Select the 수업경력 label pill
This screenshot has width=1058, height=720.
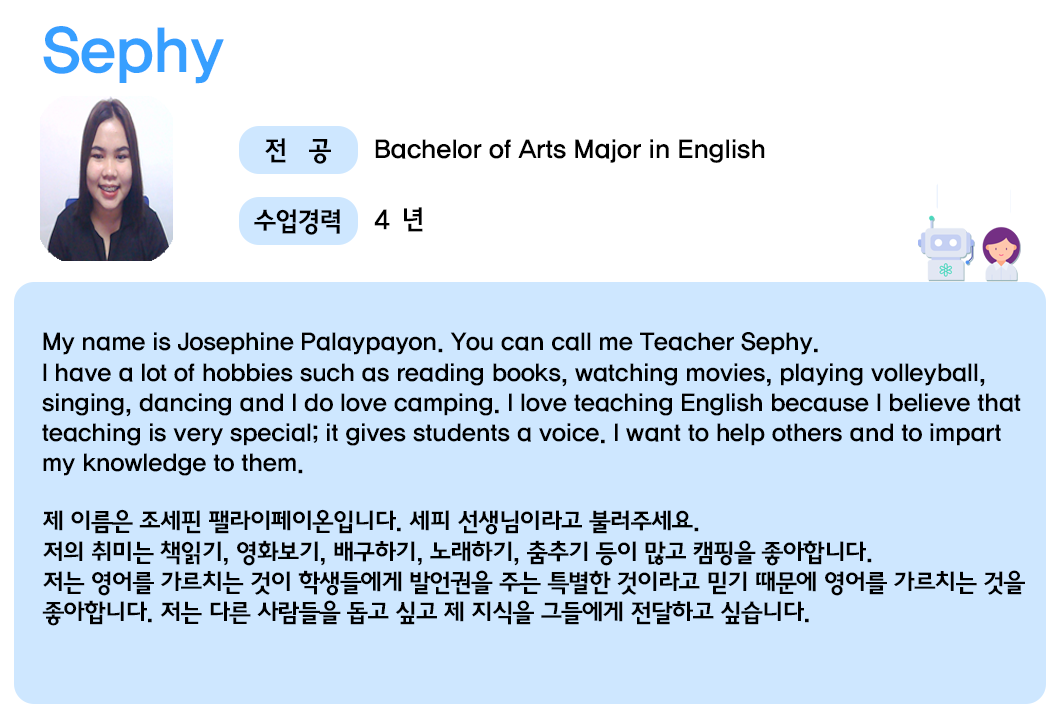(x=298, y=221)
